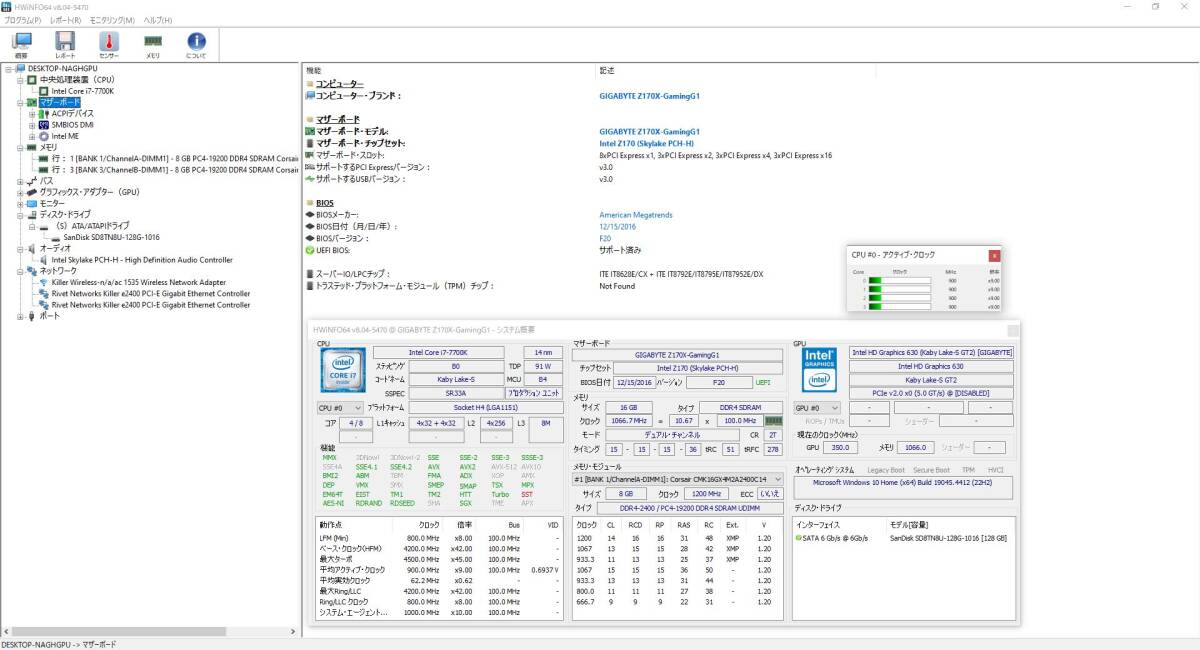Click the バス tree icon
The height and width of the screenshot is (650, 1200).
pos(33,181)
